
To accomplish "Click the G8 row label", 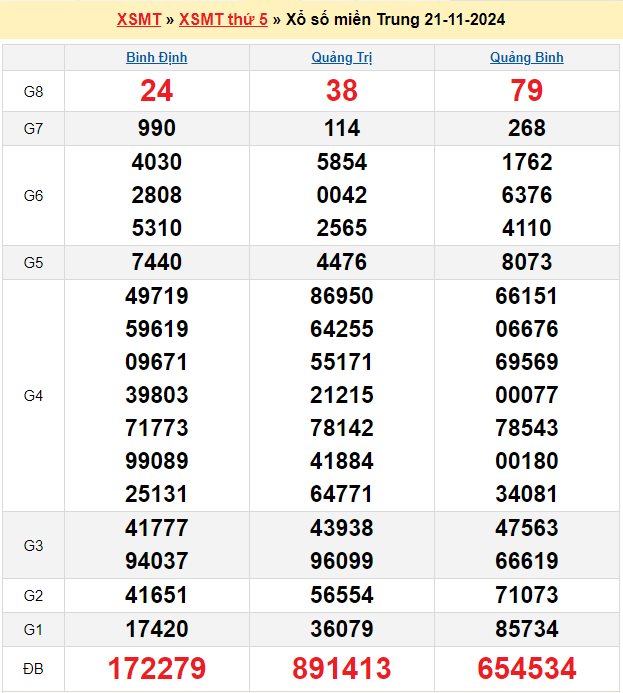I will coord(33,92).
